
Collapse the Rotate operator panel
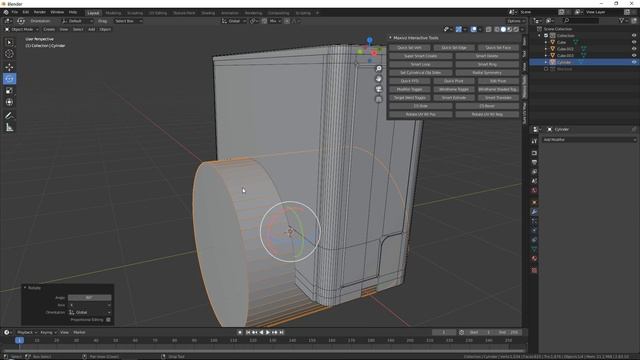pyautogui.click(x=25, y=288)
